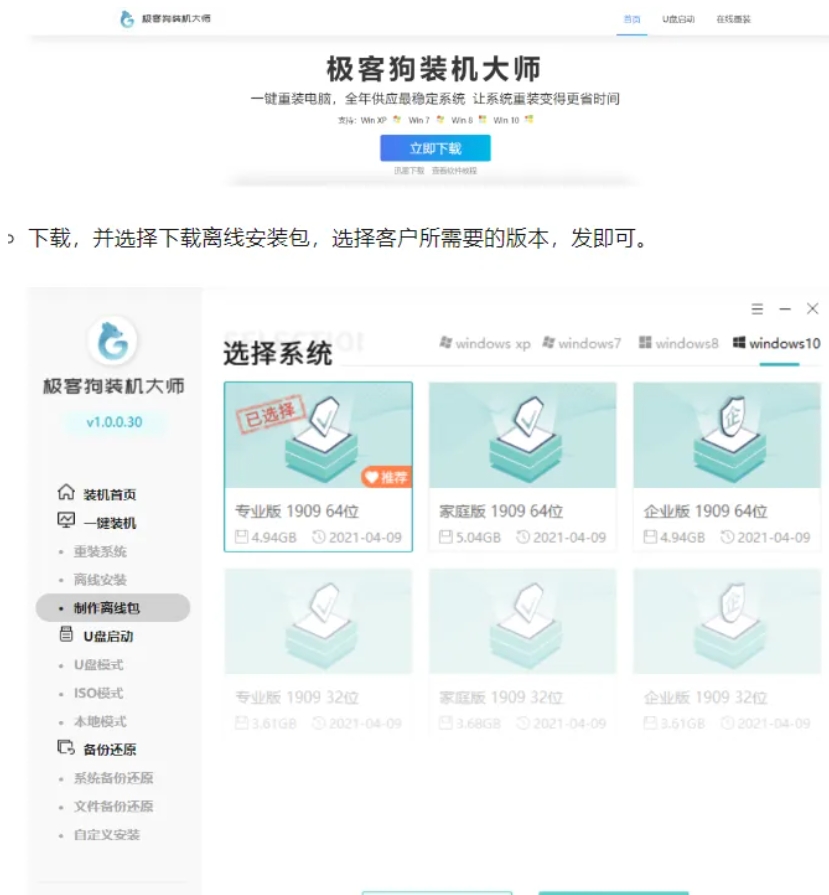Select the 专业版 1909 32位 system card
829x895 pixels.
pos(318,651)
